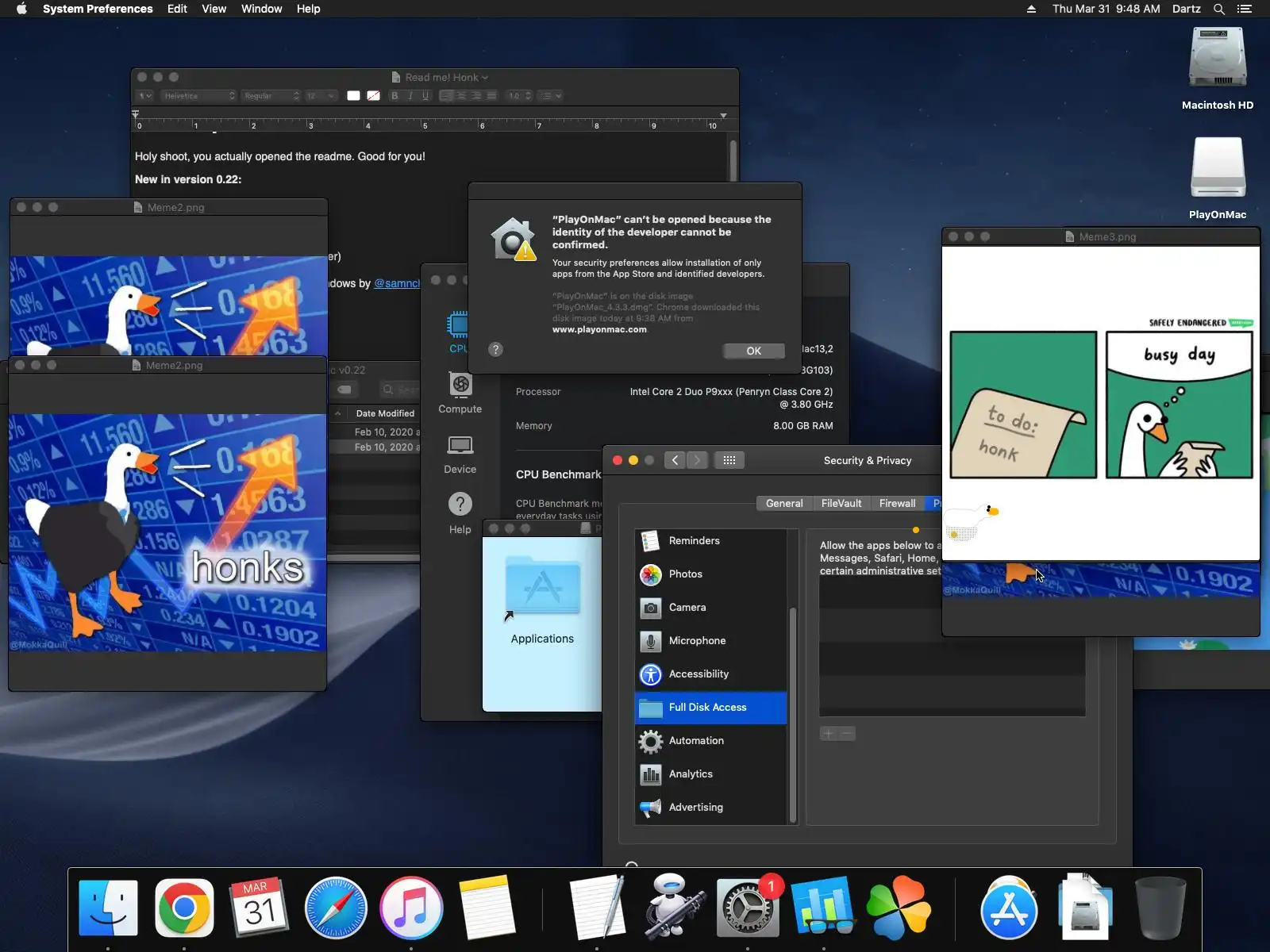Switch to the General tab
This screenshot has width=1270, height=952.
click(x=784, y=503)
